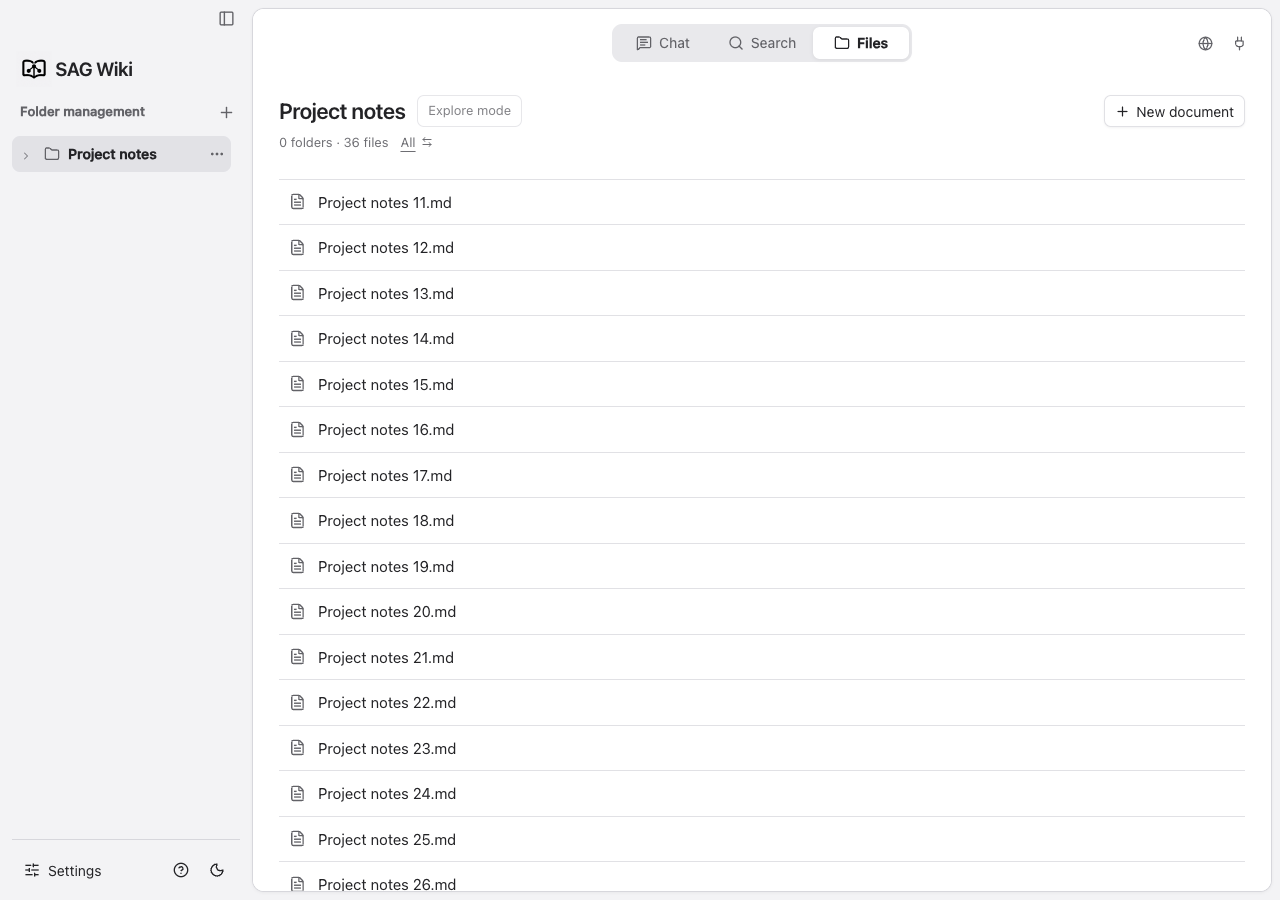The height and width of the screenshot is (900, 1280).
Task: Select Project notes folder in sidebar
Action: [x=121, y=154]
